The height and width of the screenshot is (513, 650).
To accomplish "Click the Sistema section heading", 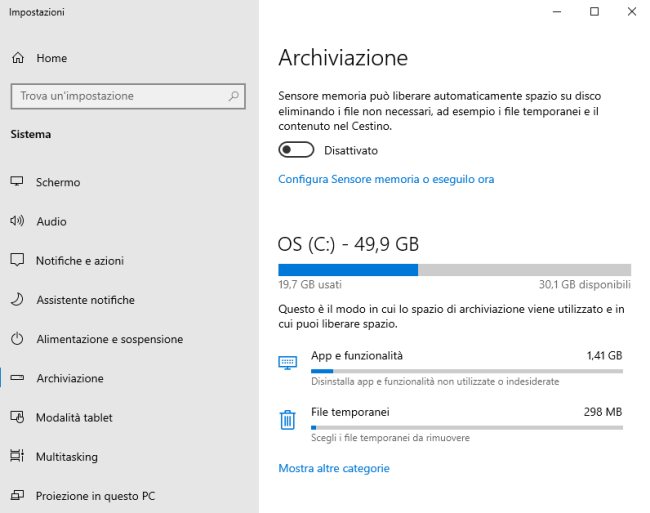I will click(x=31, y=134).
